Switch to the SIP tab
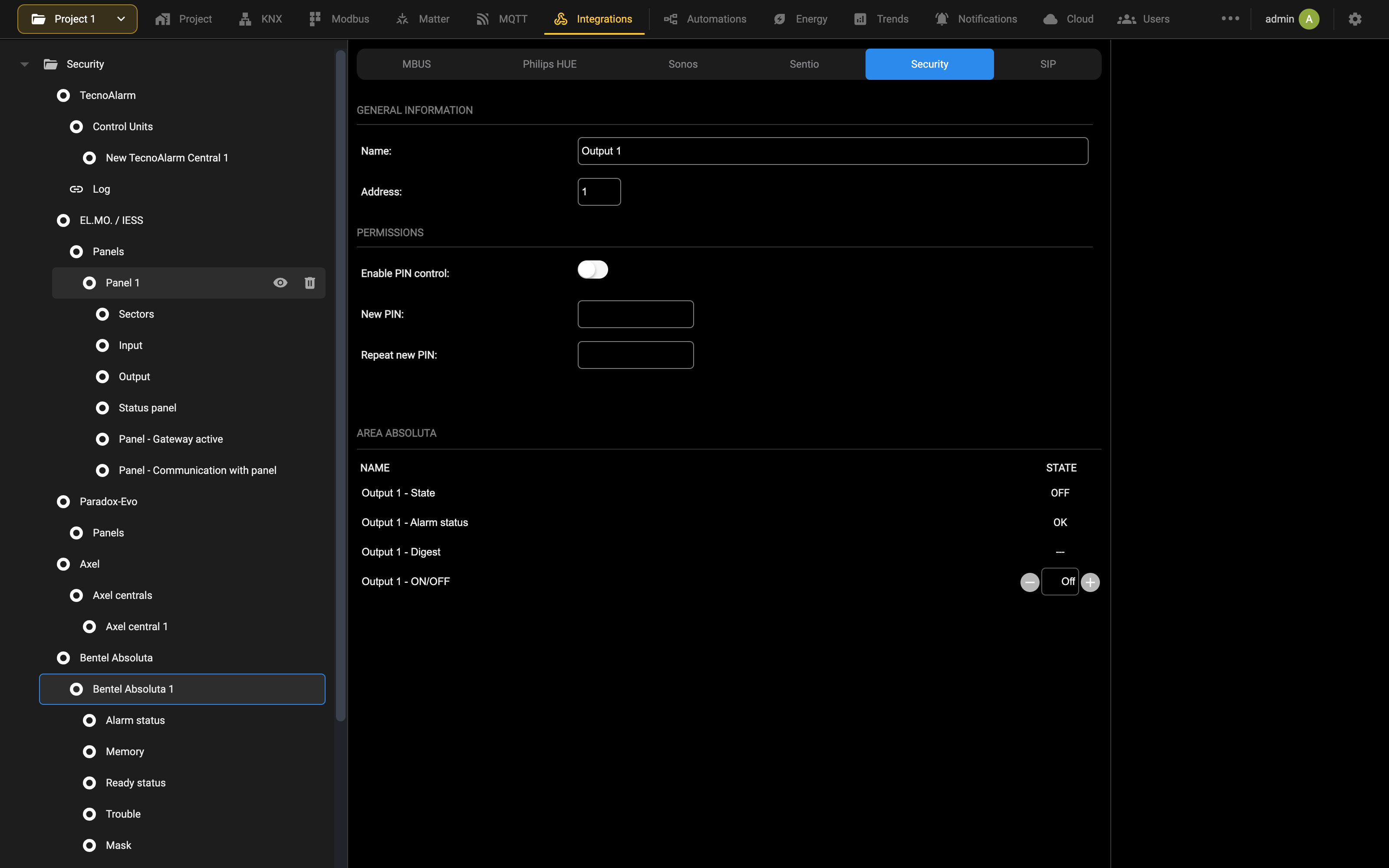This screenshot has height=868, width=1389. pyautogui.click(x=1047, y=64)
